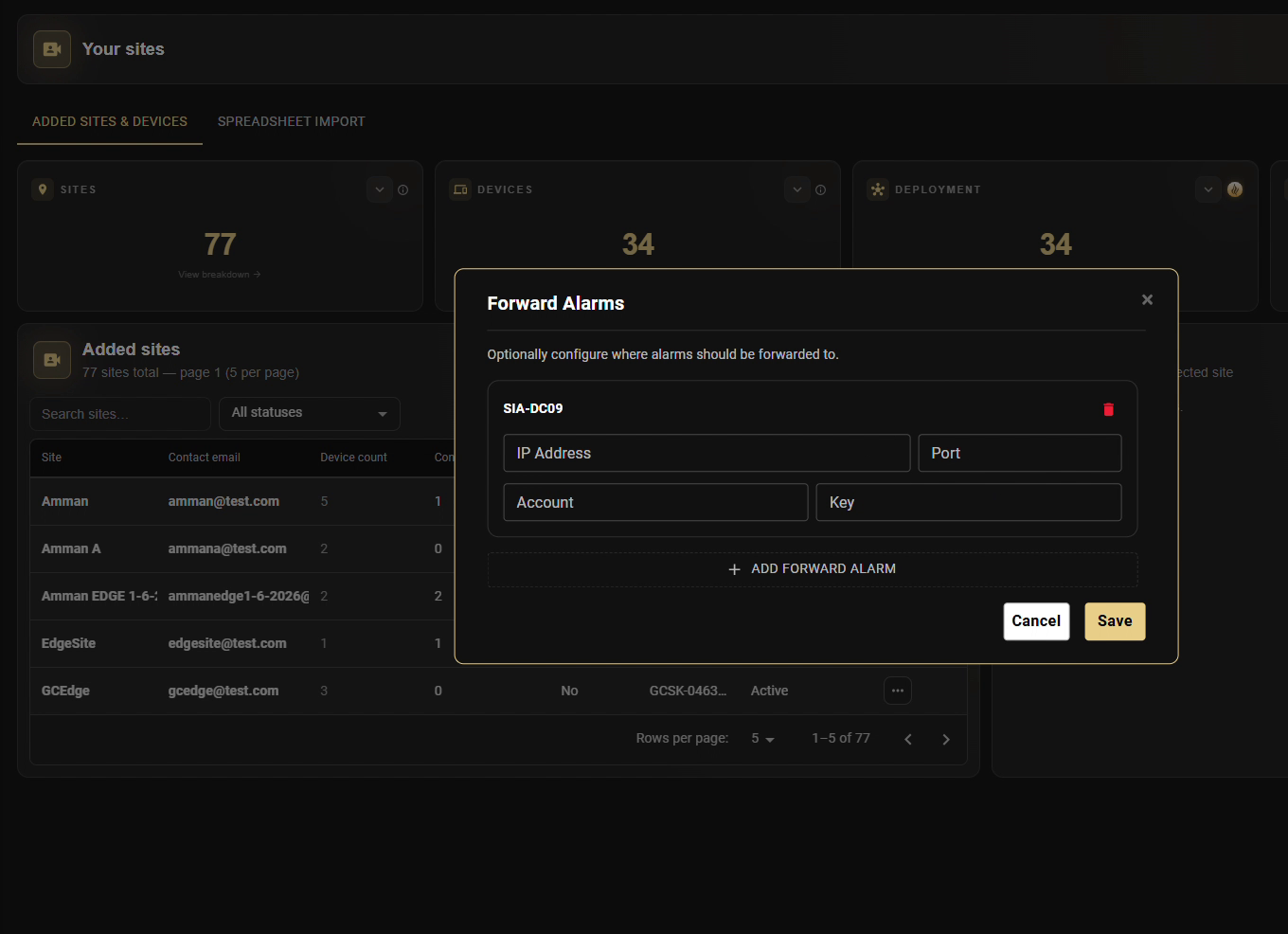Click ammana@test.com contact email
This screenshot has height=934, width=1288.
[227, 548]
